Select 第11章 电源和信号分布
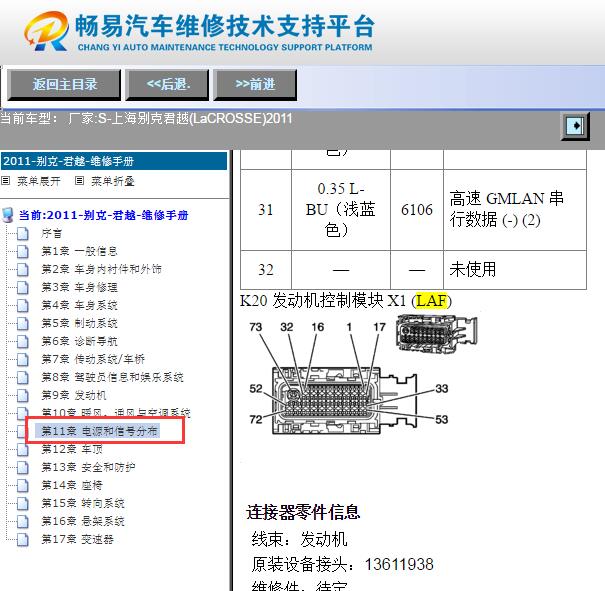Image resolution: width=605 pixels, height=591 pixels. pyautogui.click(x=100, y=431)
